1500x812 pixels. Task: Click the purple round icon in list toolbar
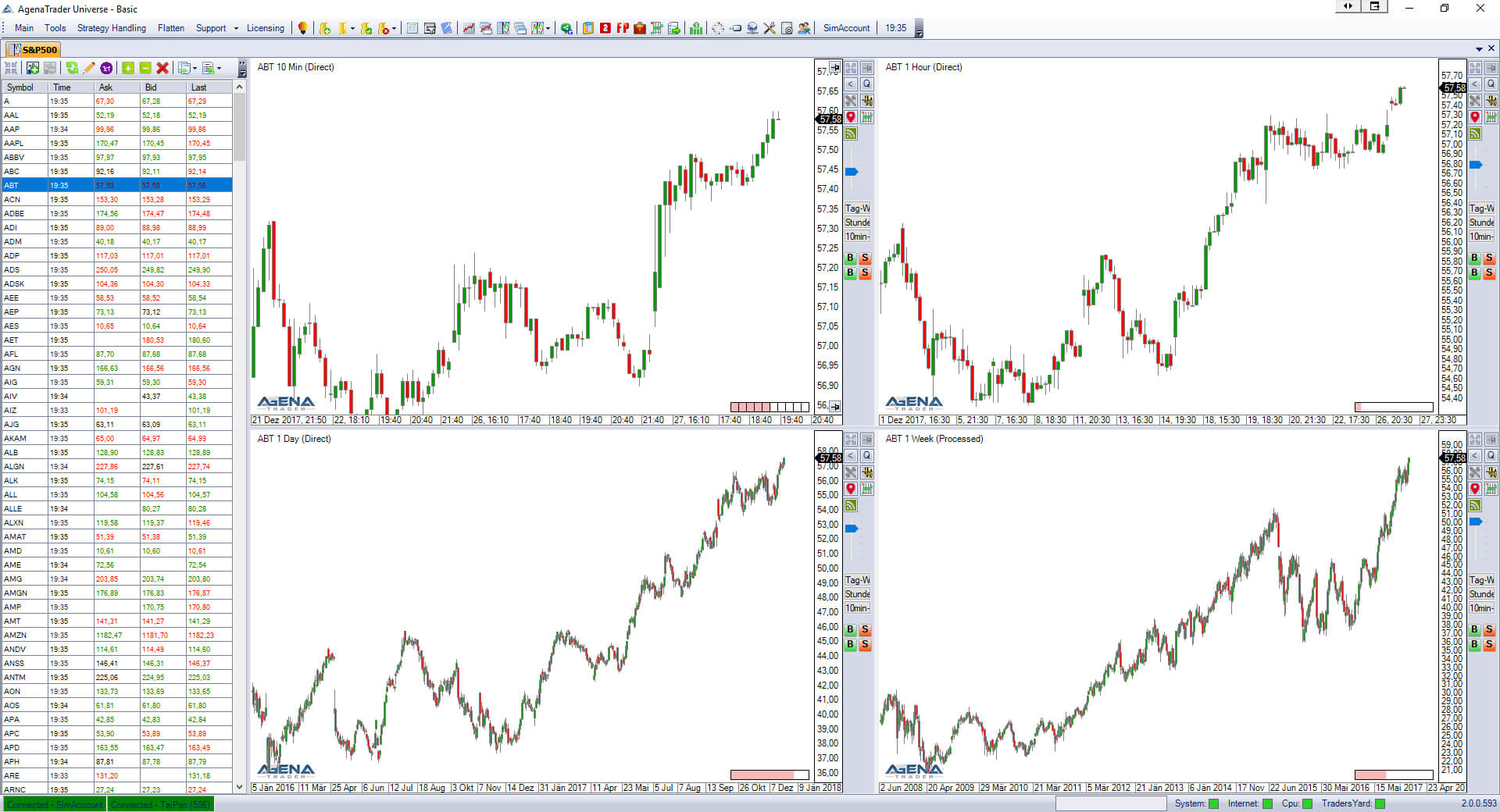(x=106, y=68)
